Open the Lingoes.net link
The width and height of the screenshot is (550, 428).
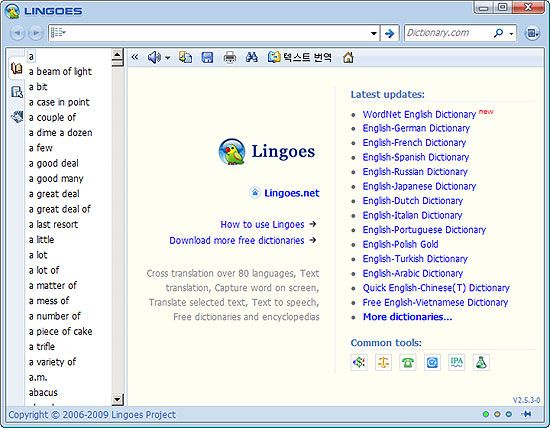click(291, 193)
